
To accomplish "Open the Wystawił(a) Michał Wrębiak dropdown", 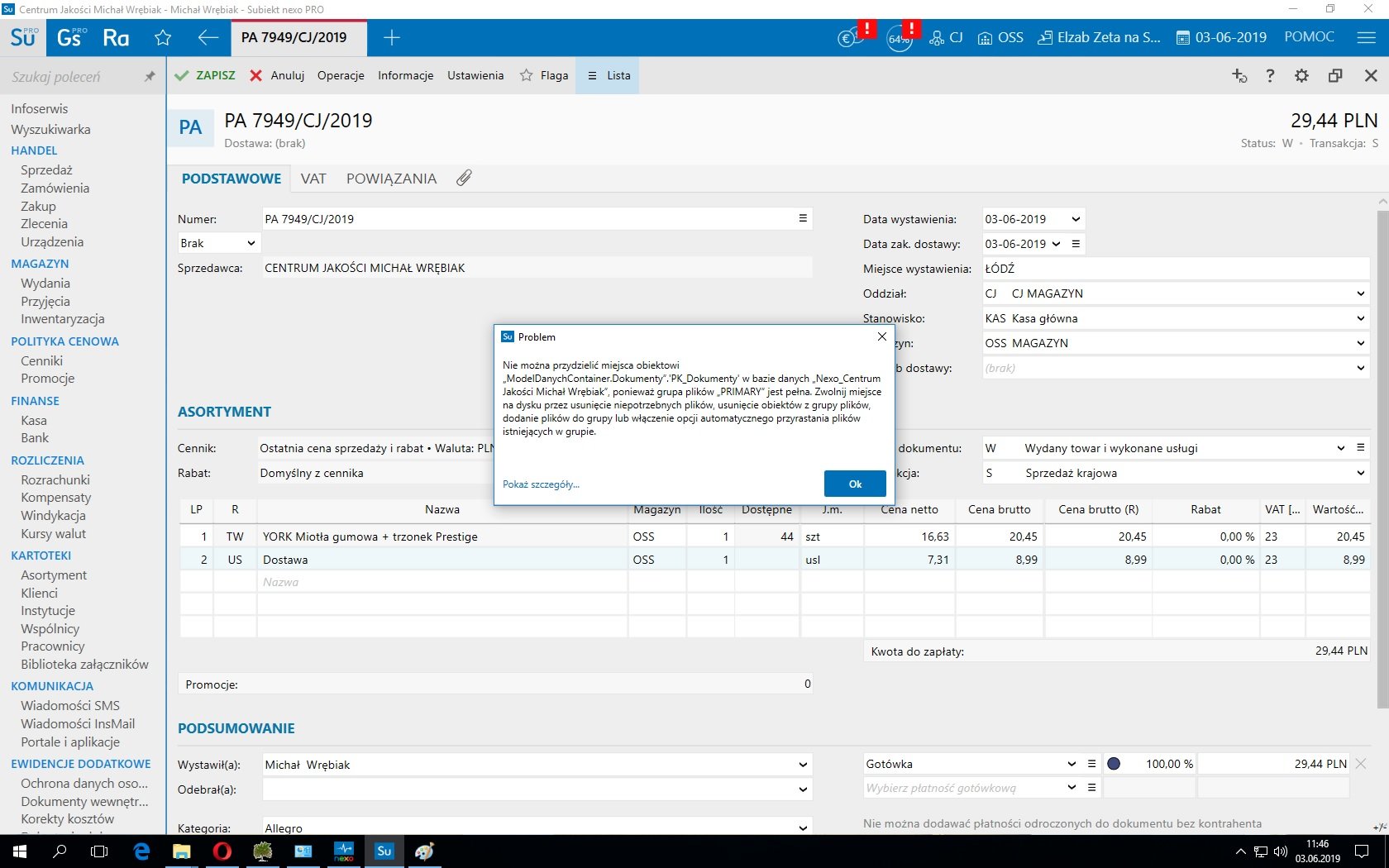I will 802,765.
